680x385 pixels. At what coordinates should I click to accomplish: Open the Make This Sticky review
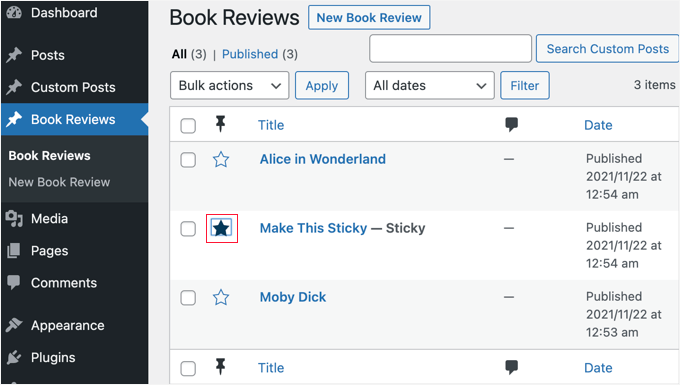click(314, 228)
